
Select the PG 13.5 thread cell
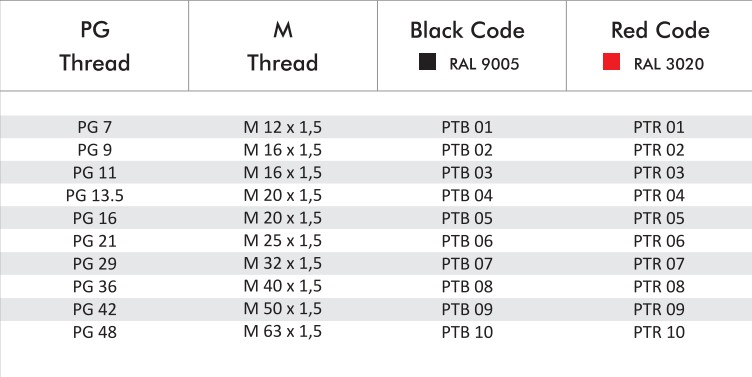(95, 196)
